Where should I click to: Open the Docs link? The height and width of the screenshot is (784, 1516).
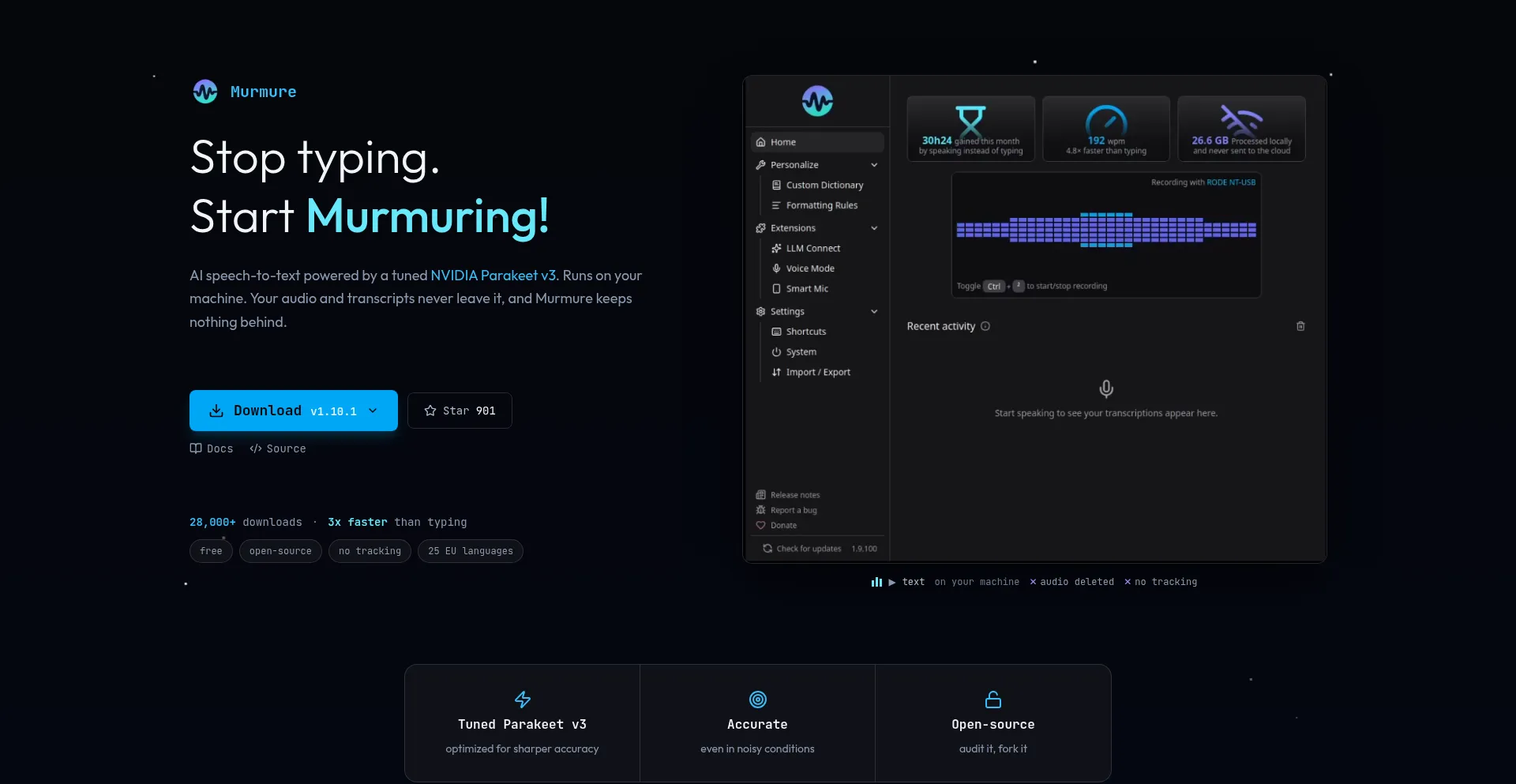[212, 448]
